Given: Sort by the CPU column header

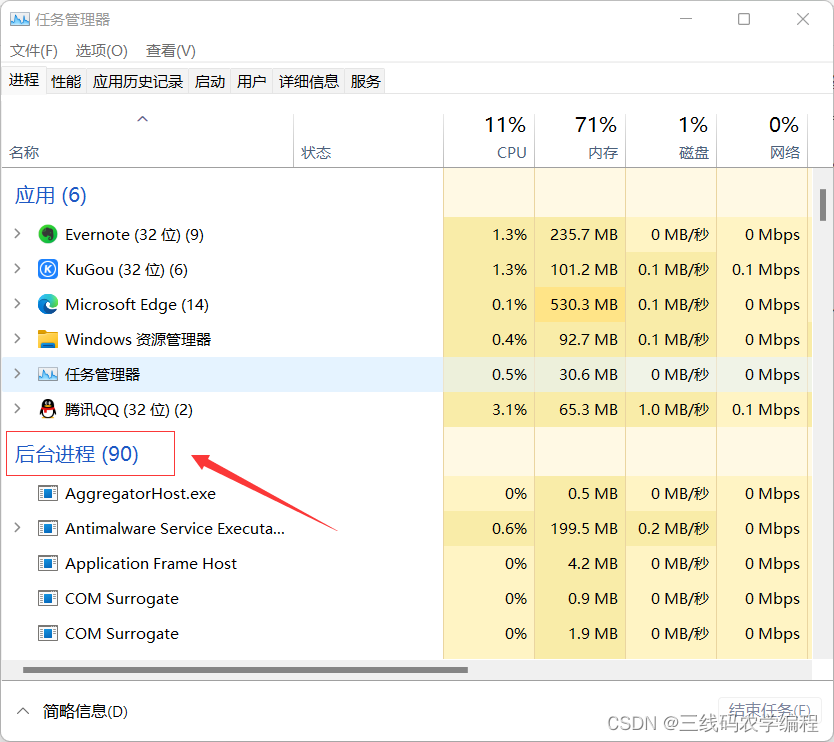Looking at the screenshot, I should point(489,140).
